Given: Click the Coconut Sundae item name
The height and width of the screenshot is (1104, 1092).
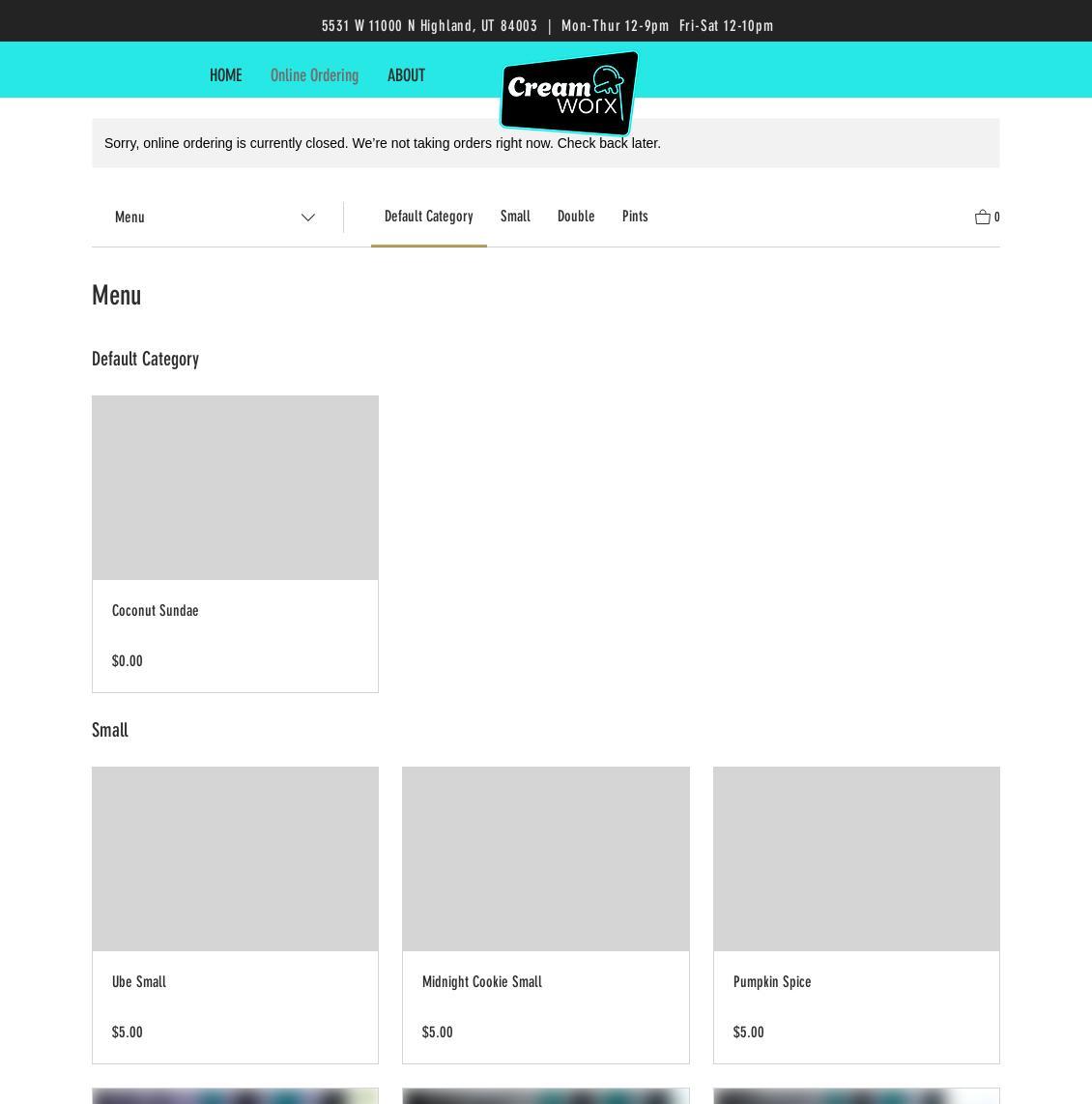Looking at the screenshot, I should (156, 611).
